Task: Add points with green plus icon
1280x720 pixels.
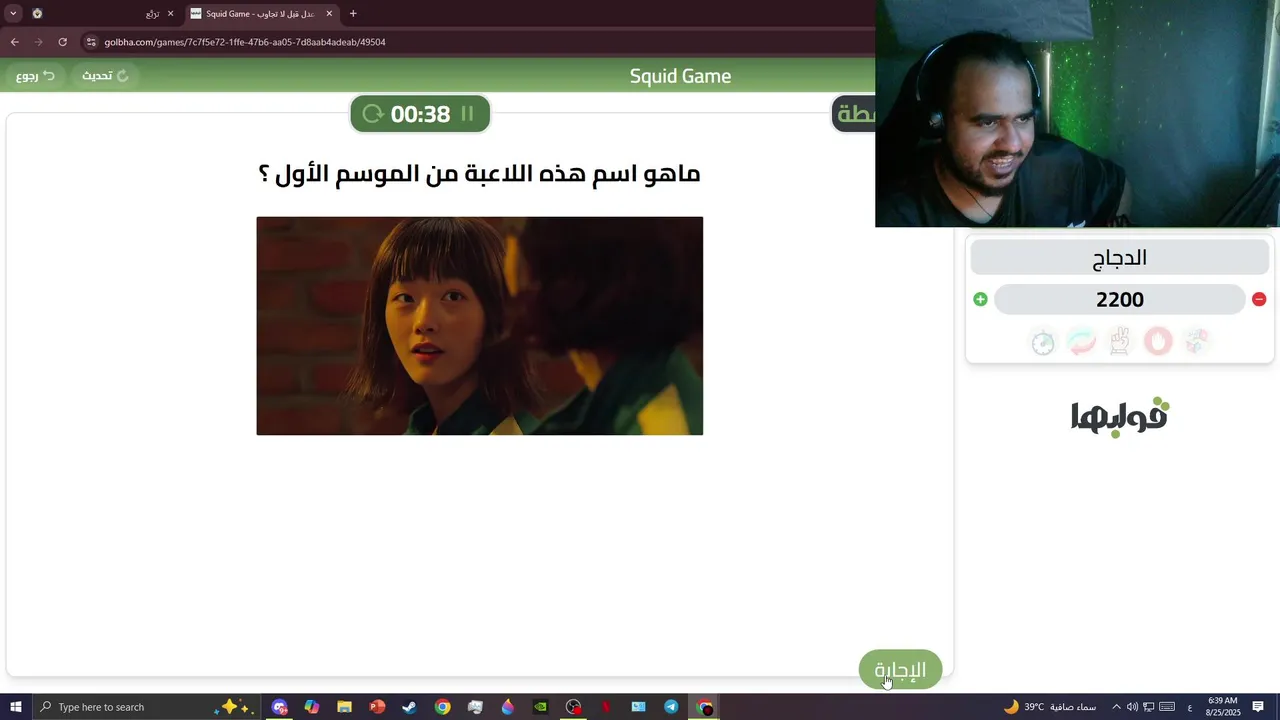Action: coord(980,299)
